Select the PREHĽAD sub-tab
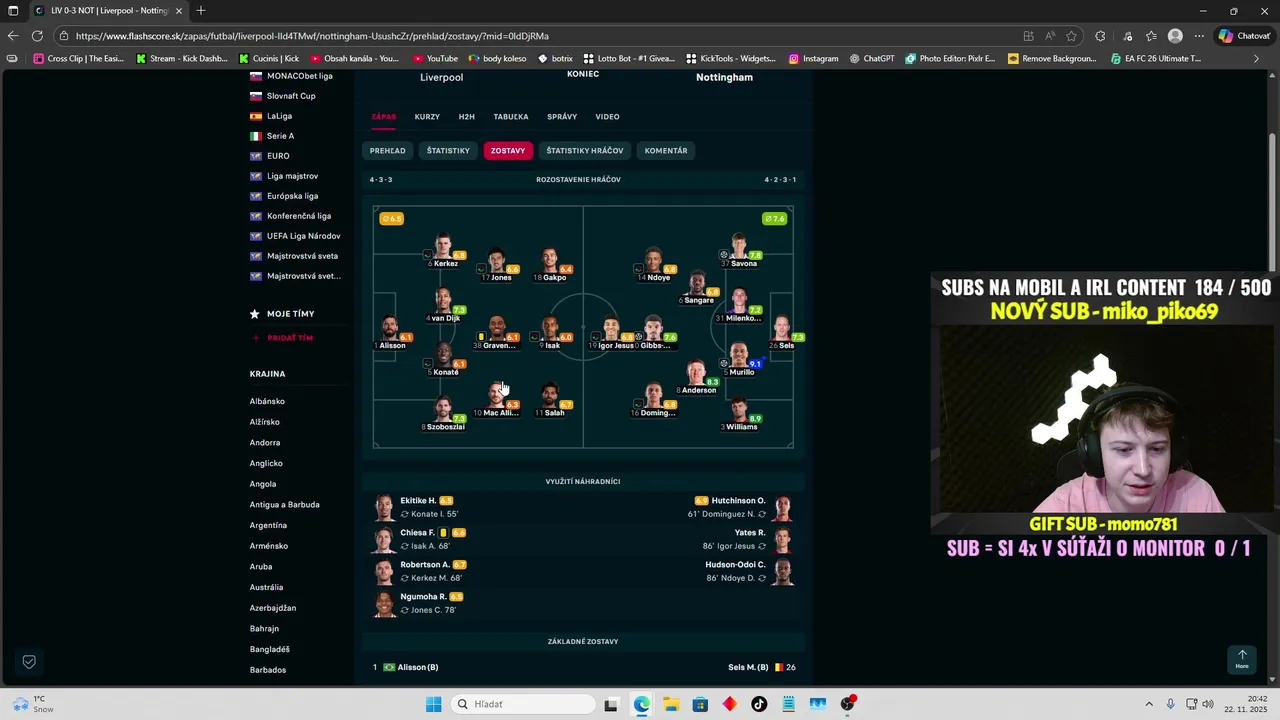This screenshot has height=720, width=1280. [x=388, y=151]
